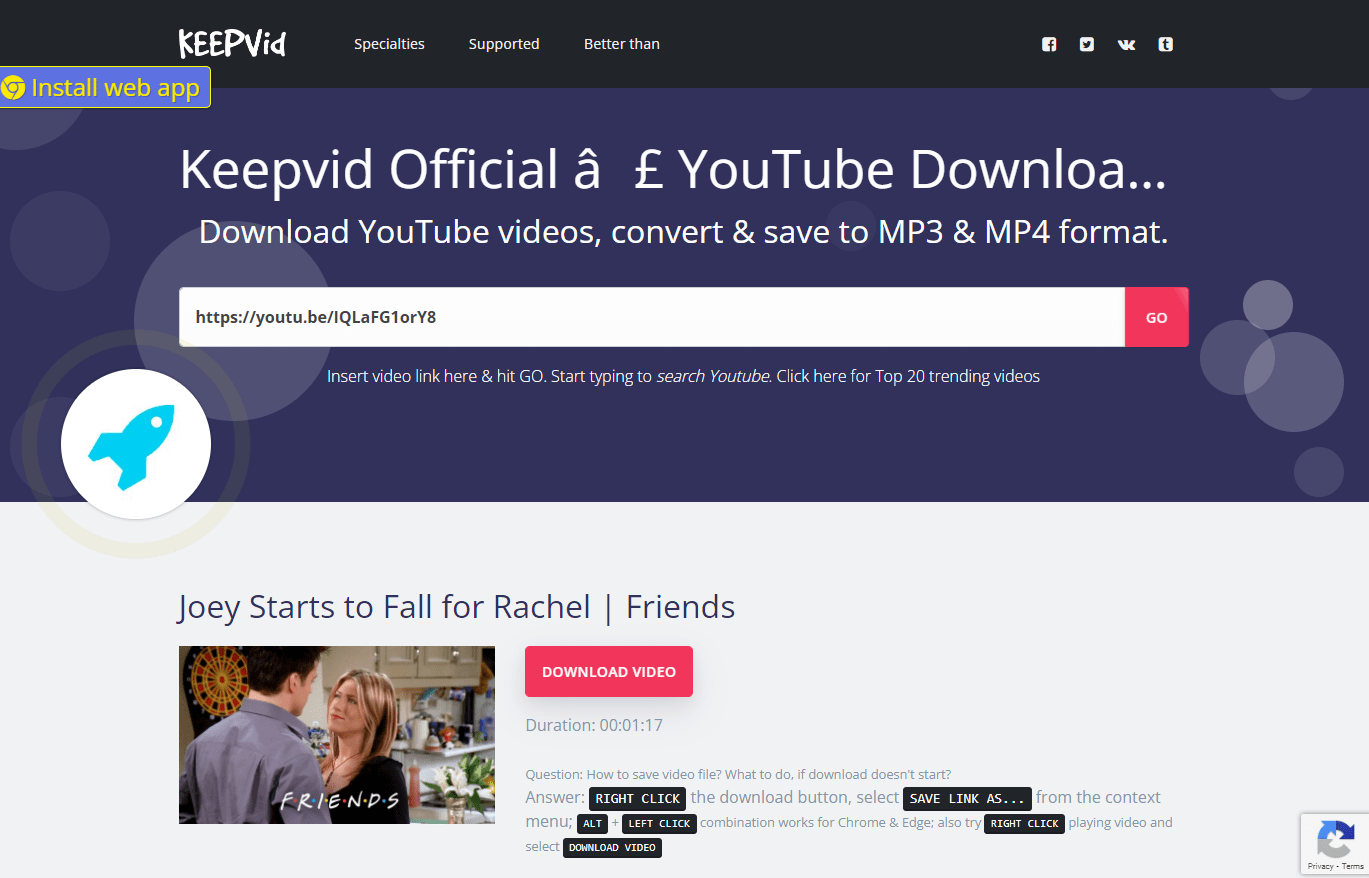Click the black 'DOWNLOAD VIDEO' key label

(612, 848)
